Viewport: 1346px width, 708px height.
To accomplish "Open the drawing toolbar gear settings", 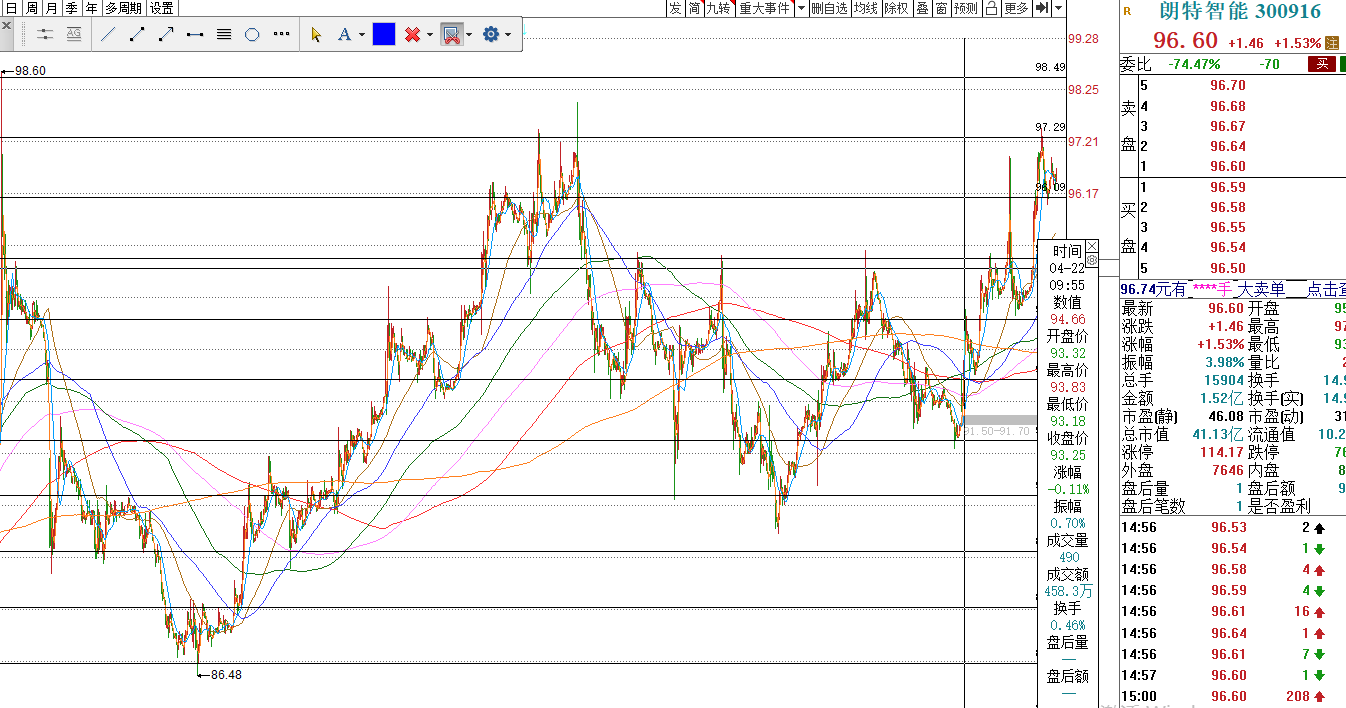I will pos(490,34).
